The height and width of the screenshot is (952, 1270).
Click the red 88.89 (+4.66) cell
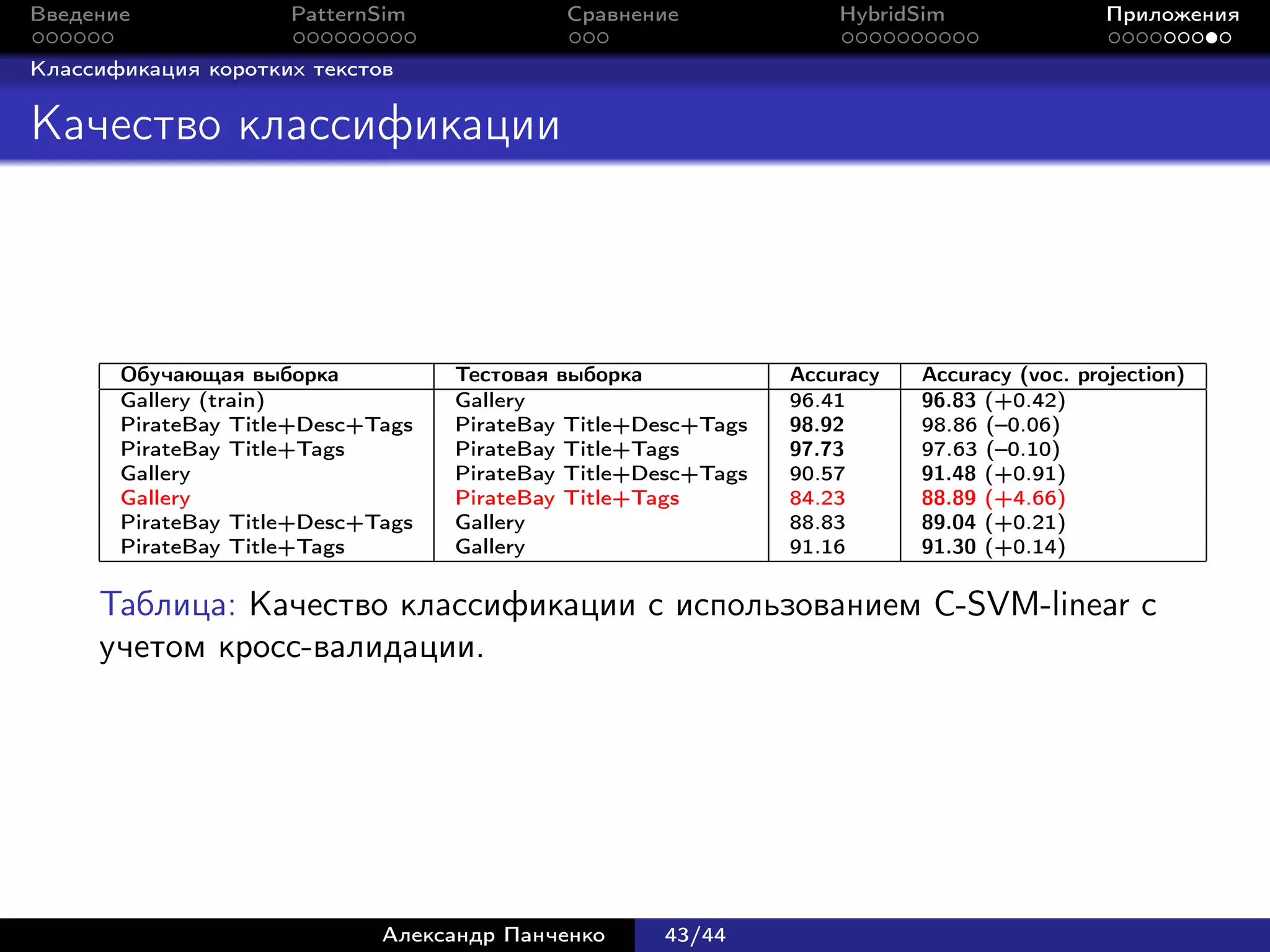point(993,498)
